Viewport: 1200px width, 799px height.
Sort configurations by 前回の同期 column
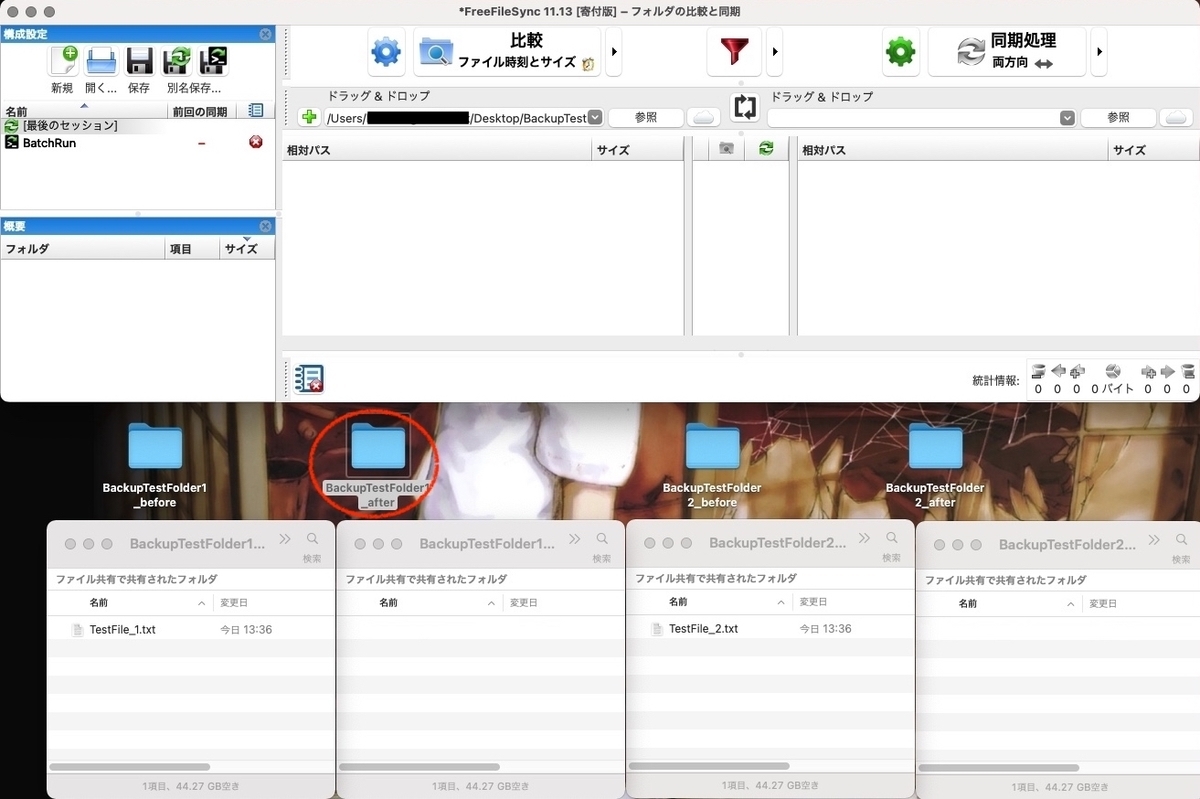tap(201, 111)
